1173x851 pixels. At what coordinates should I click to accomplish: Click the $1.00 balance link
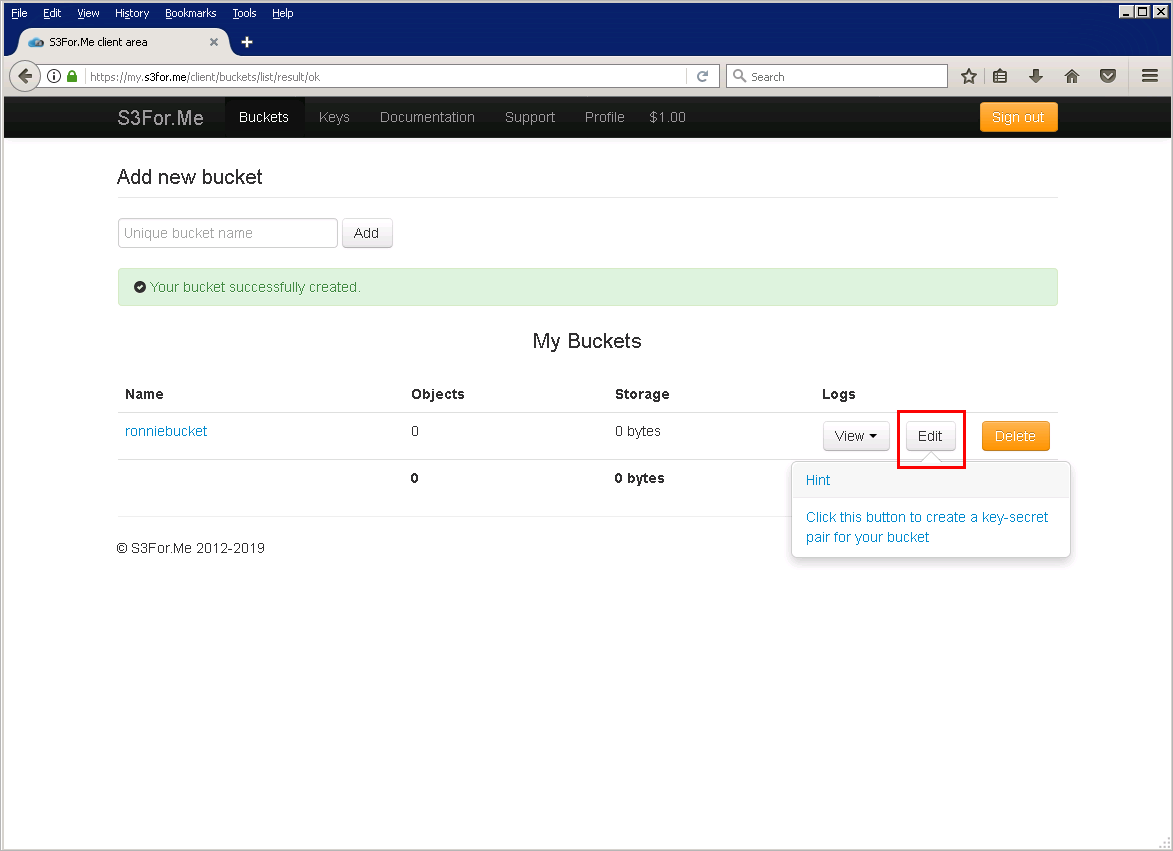click(667, 117)
